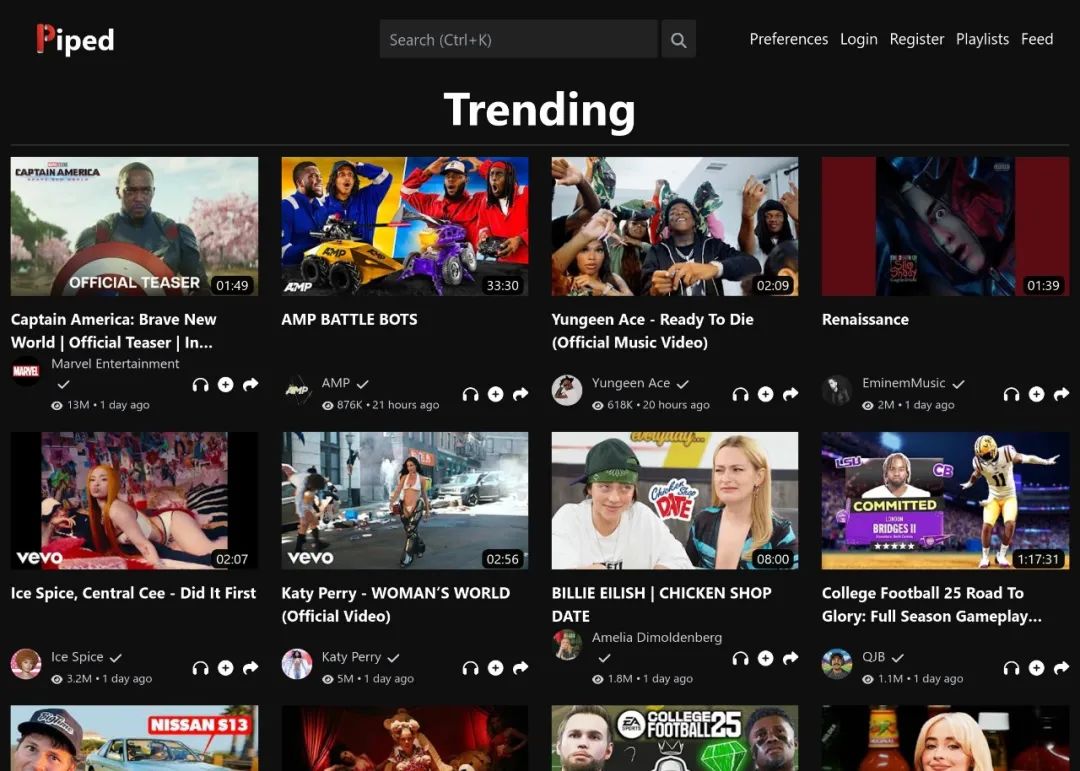Open Katy Perry vevo thumbnail

405,501
